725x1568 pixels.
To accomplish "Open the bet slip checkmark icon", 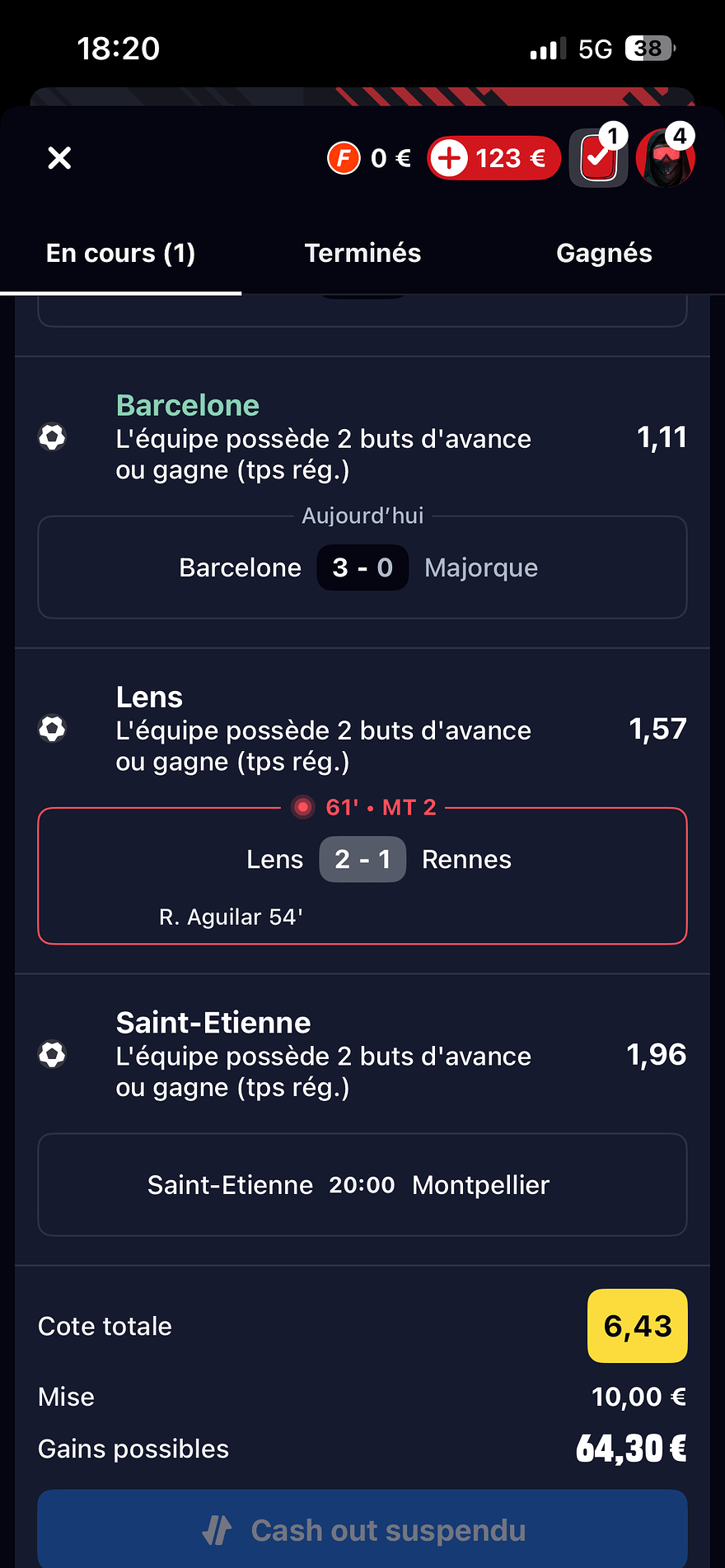I will pos(598,157).
